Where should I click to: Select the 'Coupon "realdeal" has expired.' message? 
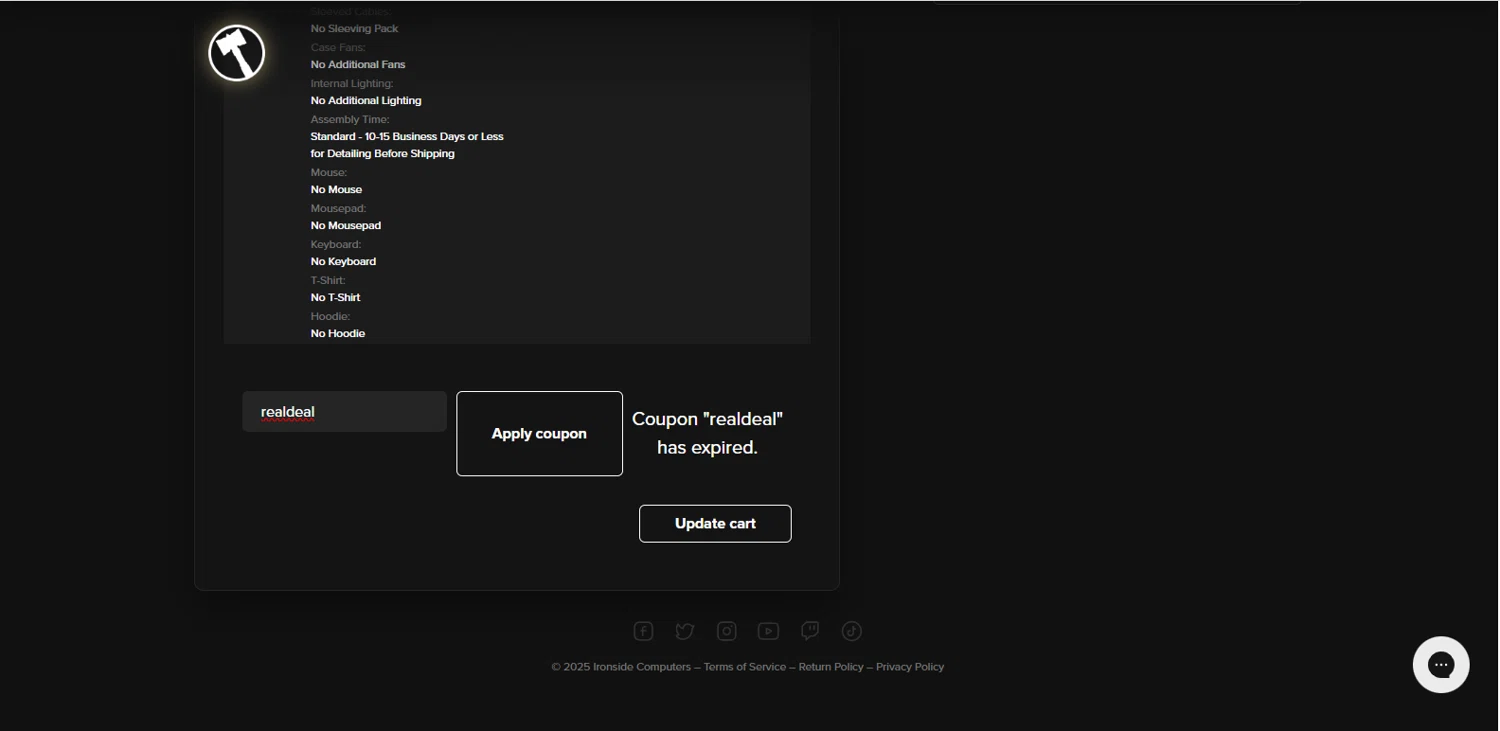tap(707, 433)
